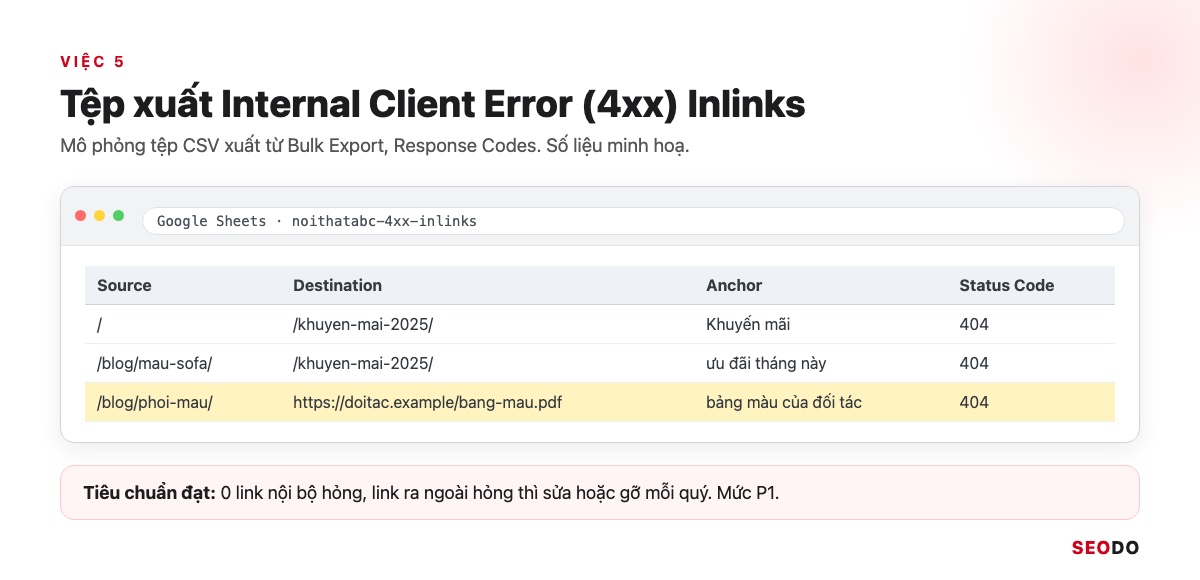This screenshot has height=580, width=1200.
Task: Click status 404 in the mau-sofa row
Action: click(x=974, y=363)
